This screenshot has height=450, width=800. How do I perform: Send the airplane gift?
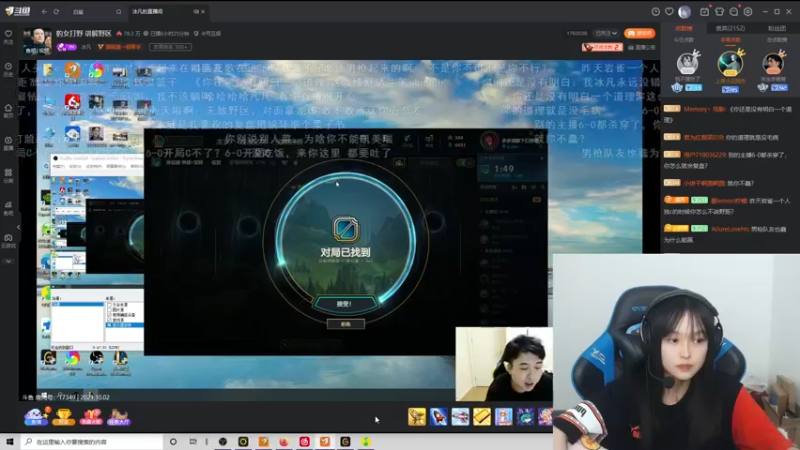pyautogui.click(x=460, y=417)
